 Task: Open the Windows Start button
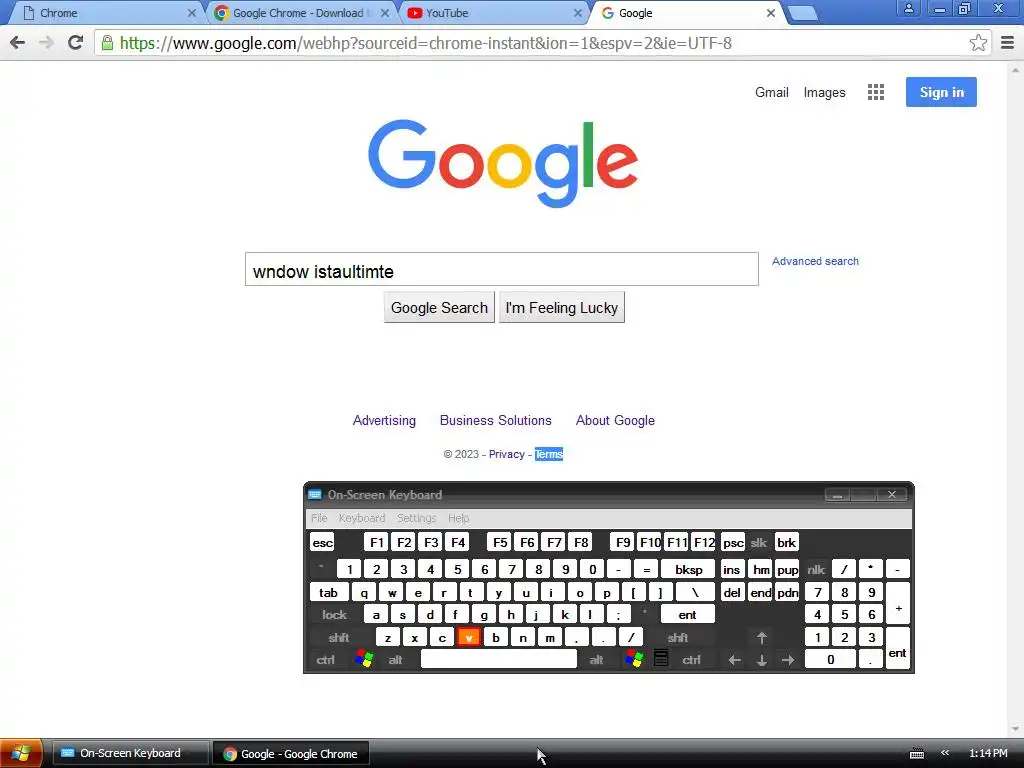[x=21, y=753]
